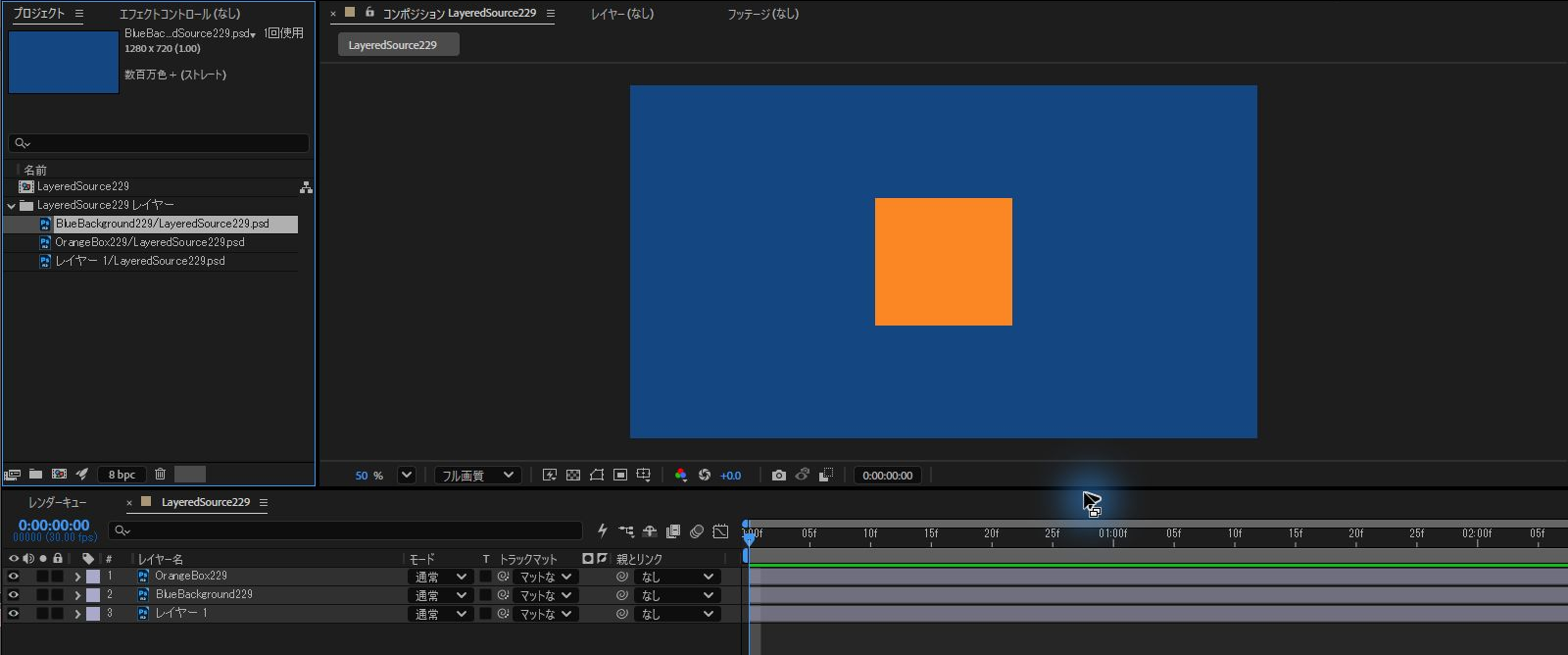Switch to the レンダーキュー tab
The image size is (1568, 655).
(x=57, y=503)
